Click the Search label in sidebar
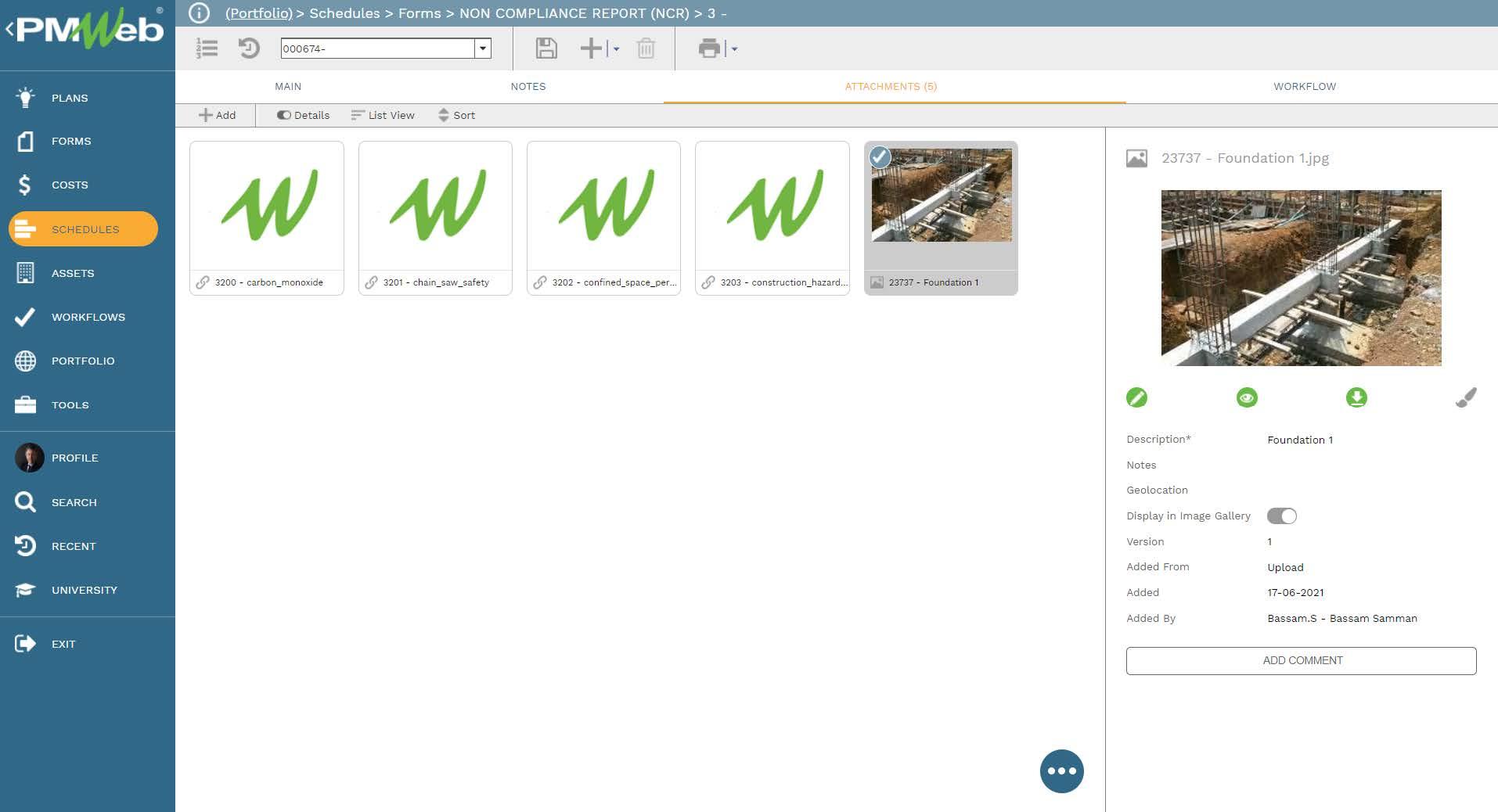This screenshot has width=1498, height=812. [74, 502]
